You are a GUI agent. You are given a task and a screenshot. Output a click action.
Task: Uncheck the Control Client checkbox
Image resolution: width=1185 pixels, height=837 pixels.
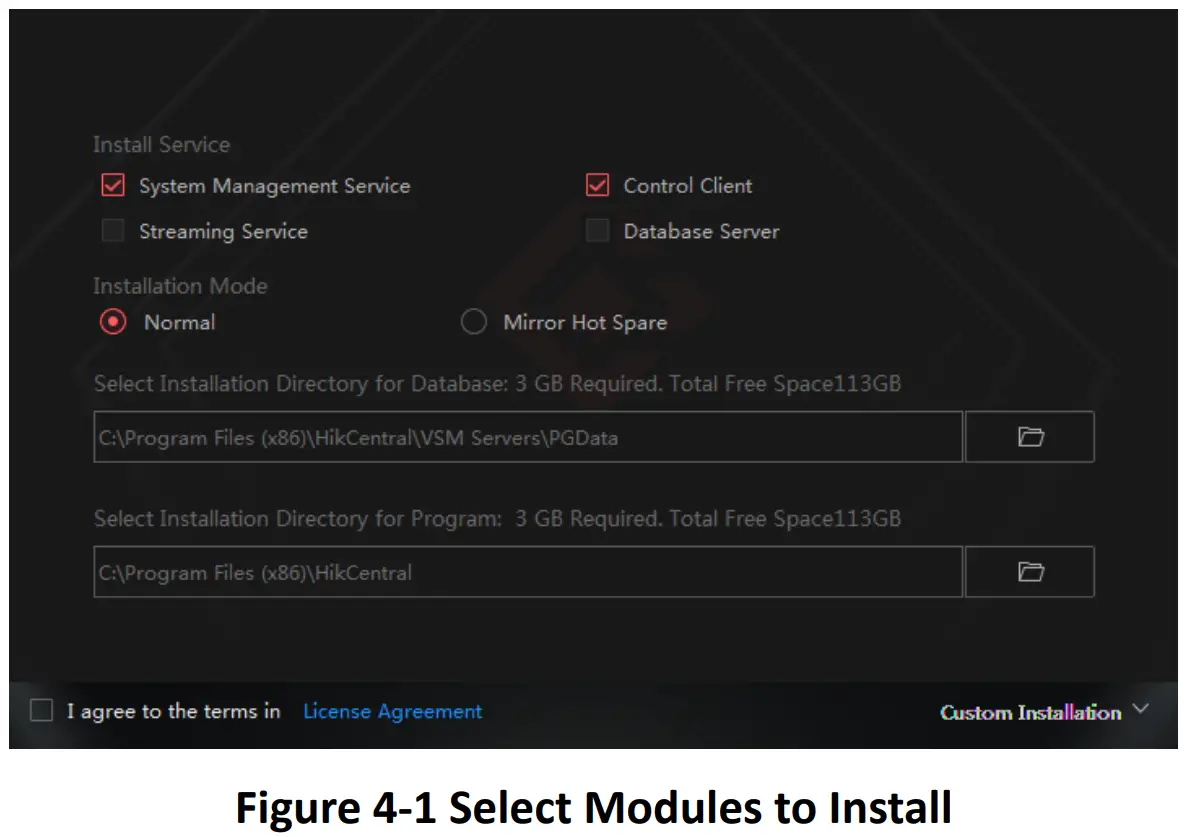point(597,185)
